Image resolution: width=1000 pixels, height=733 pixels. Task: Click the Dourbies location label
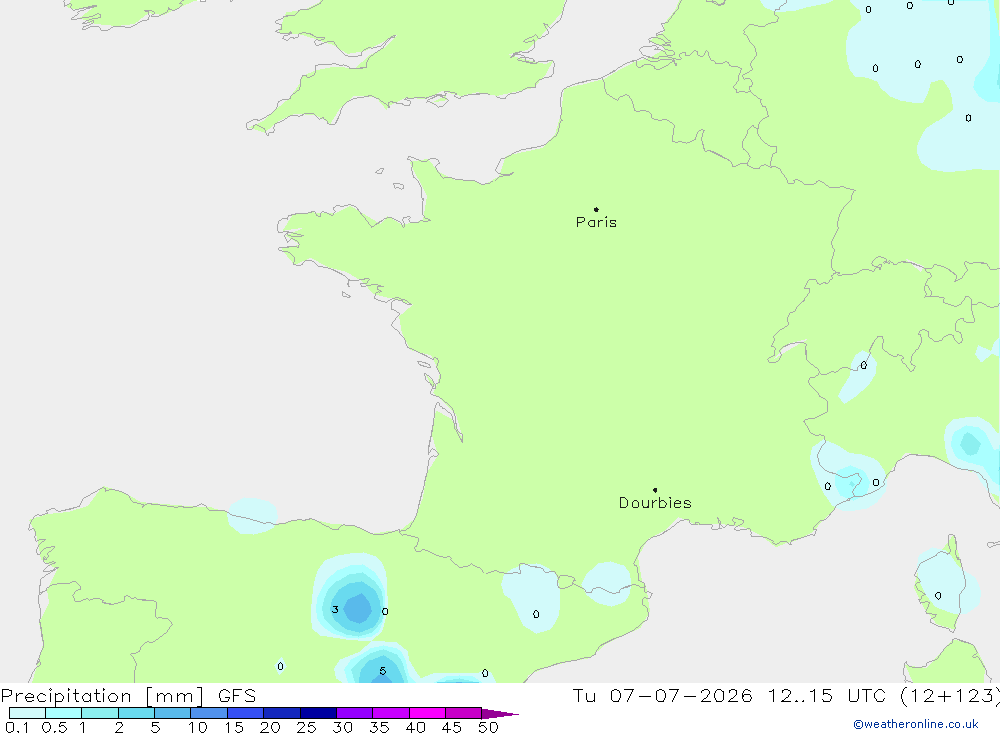(x=655, y=503)
